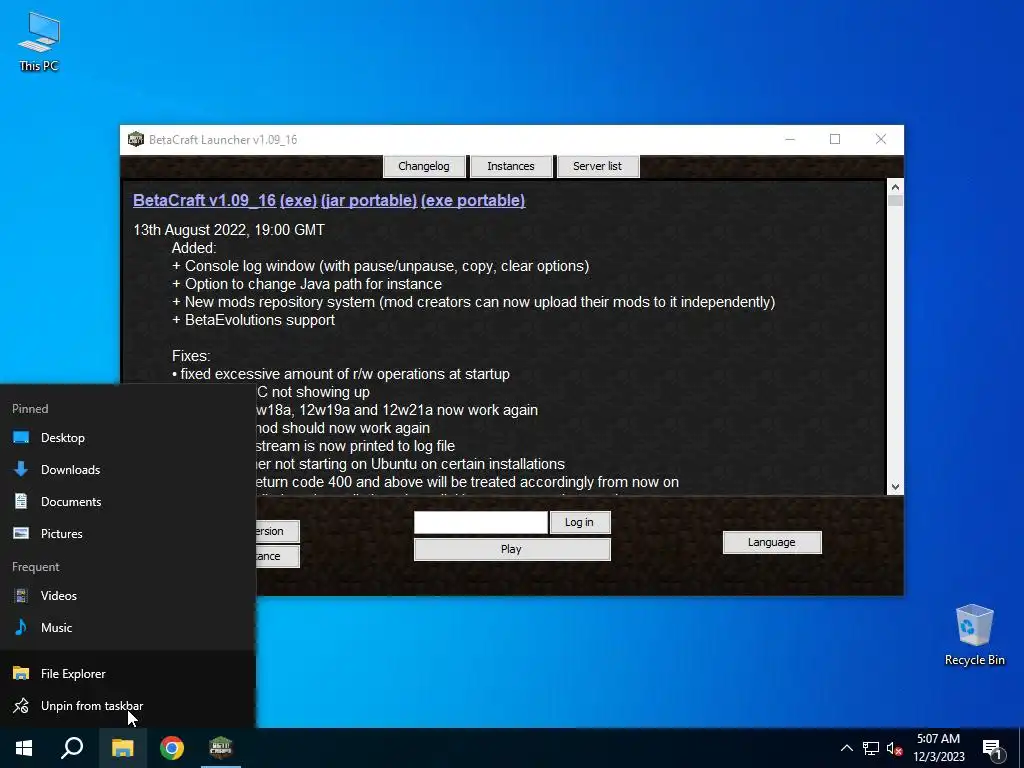Click the Pictures icon in jump list
Screen dimensions: 1024x768
[x=21, y=533]
